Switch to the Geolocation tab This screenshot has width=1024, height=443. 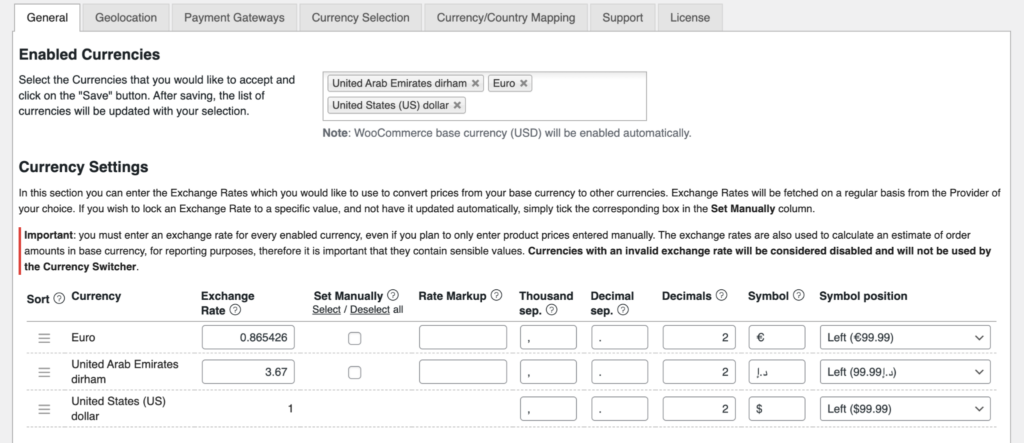125,17
